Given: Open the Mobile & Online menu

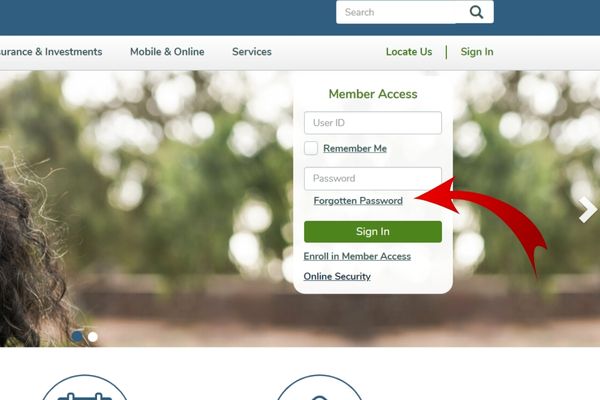Looking at the screenshot, I should [167, 52].
